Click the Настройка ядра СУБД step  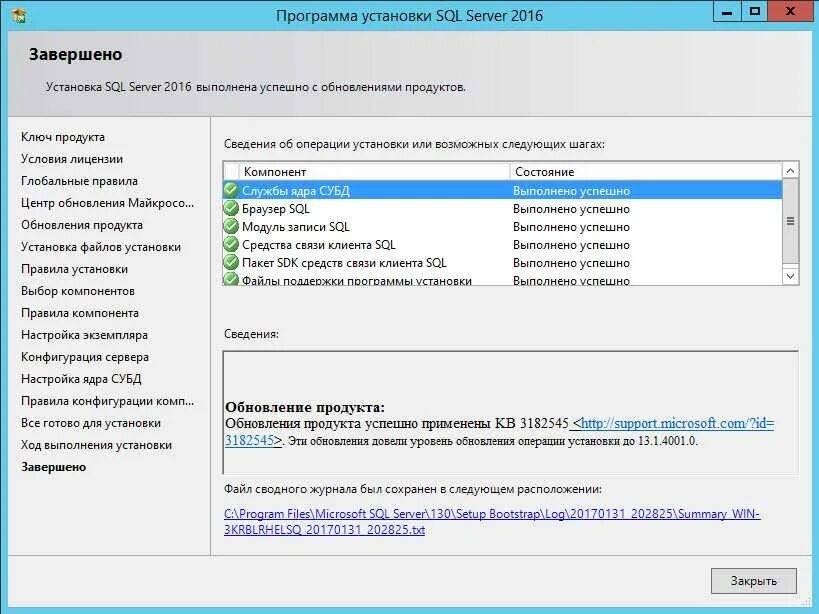(x=81, y=379)
